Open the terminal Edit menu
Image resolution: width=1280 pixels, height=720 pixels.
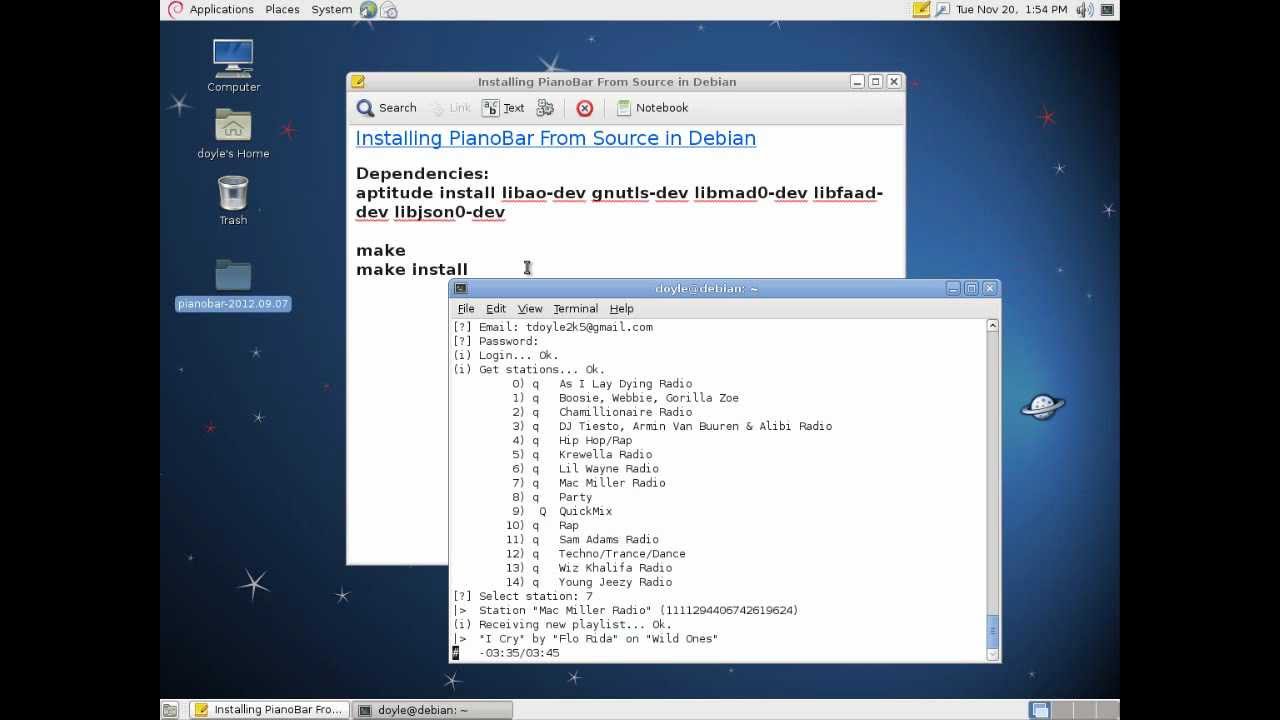[496, 309]
